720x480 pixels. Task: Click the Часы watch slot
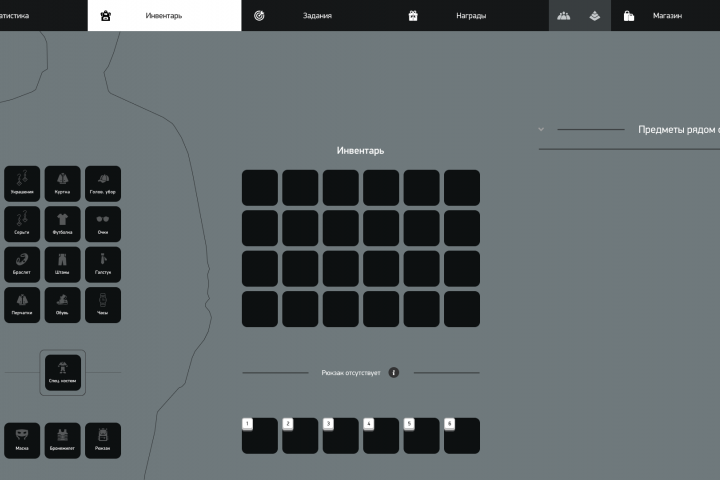(103, 305)
